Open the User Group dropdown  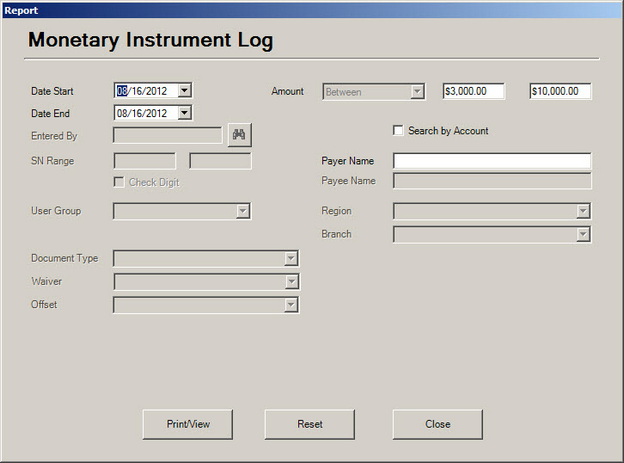(x=243, y=211)
